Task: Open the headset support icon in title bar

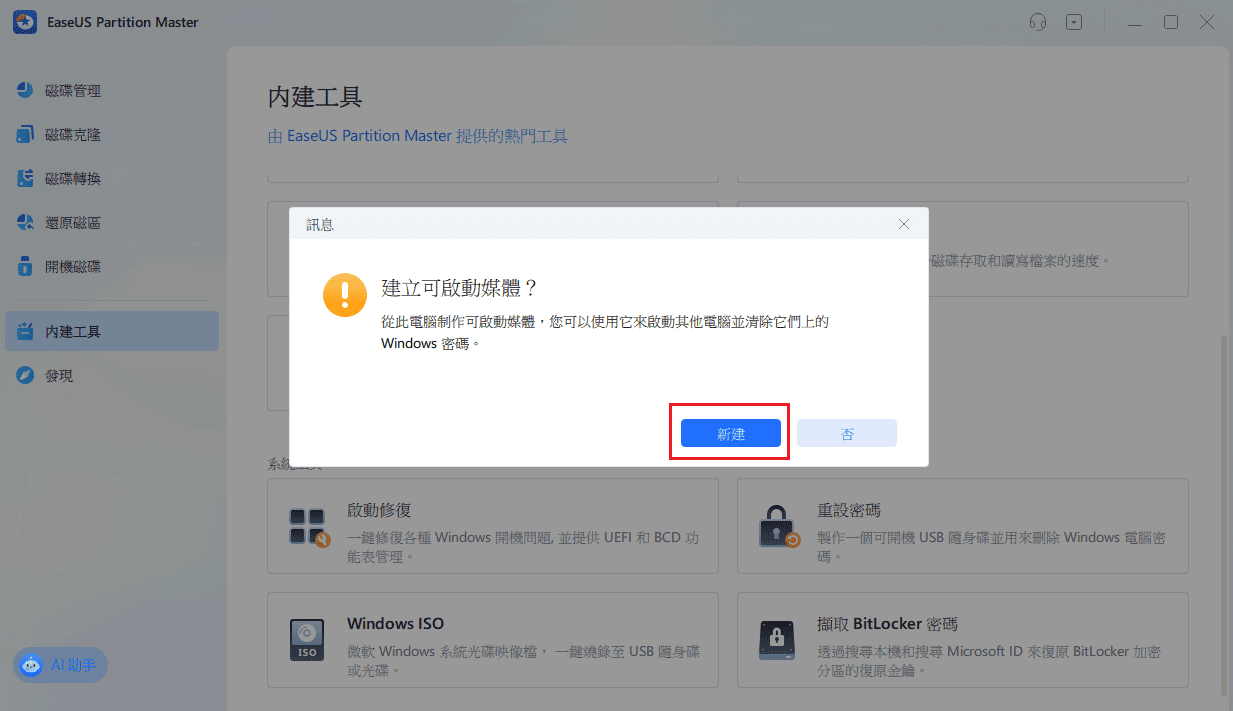Action: click(x=1037, y=21)
